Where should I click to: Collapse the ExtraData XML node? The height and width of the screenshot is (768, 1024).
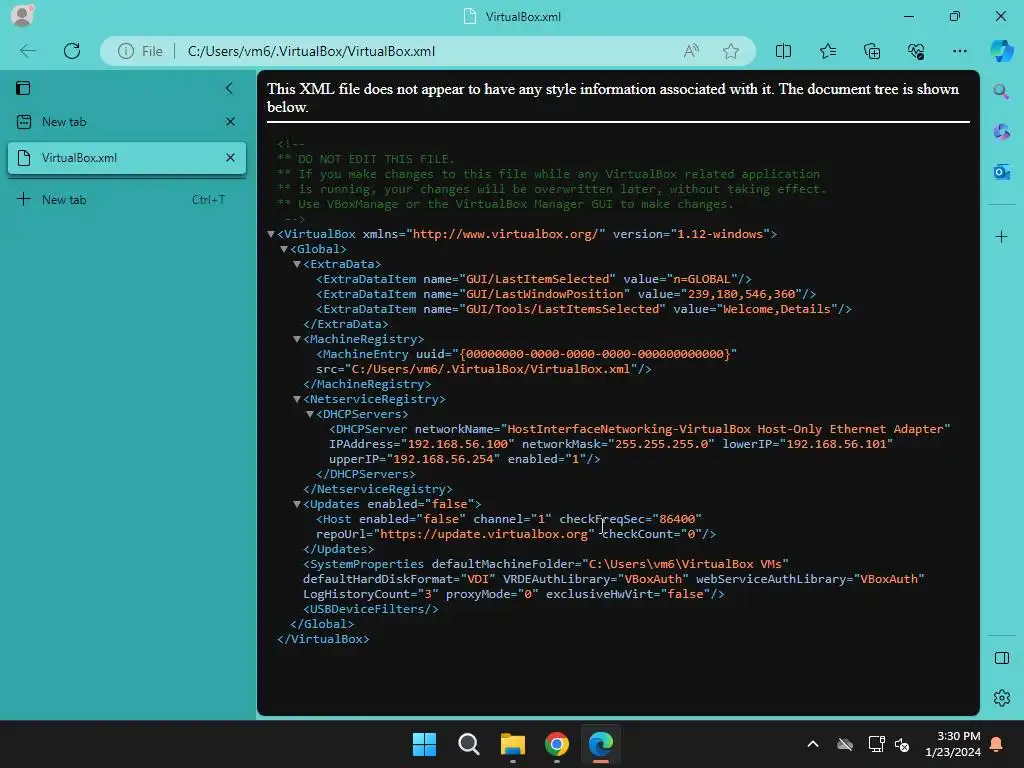click(297, 264)
